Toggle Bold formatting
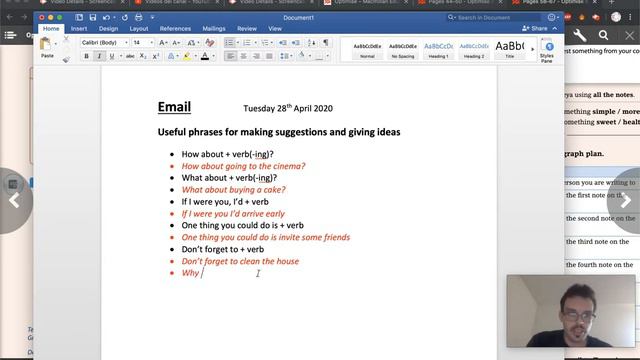 [x=86, y=56]
